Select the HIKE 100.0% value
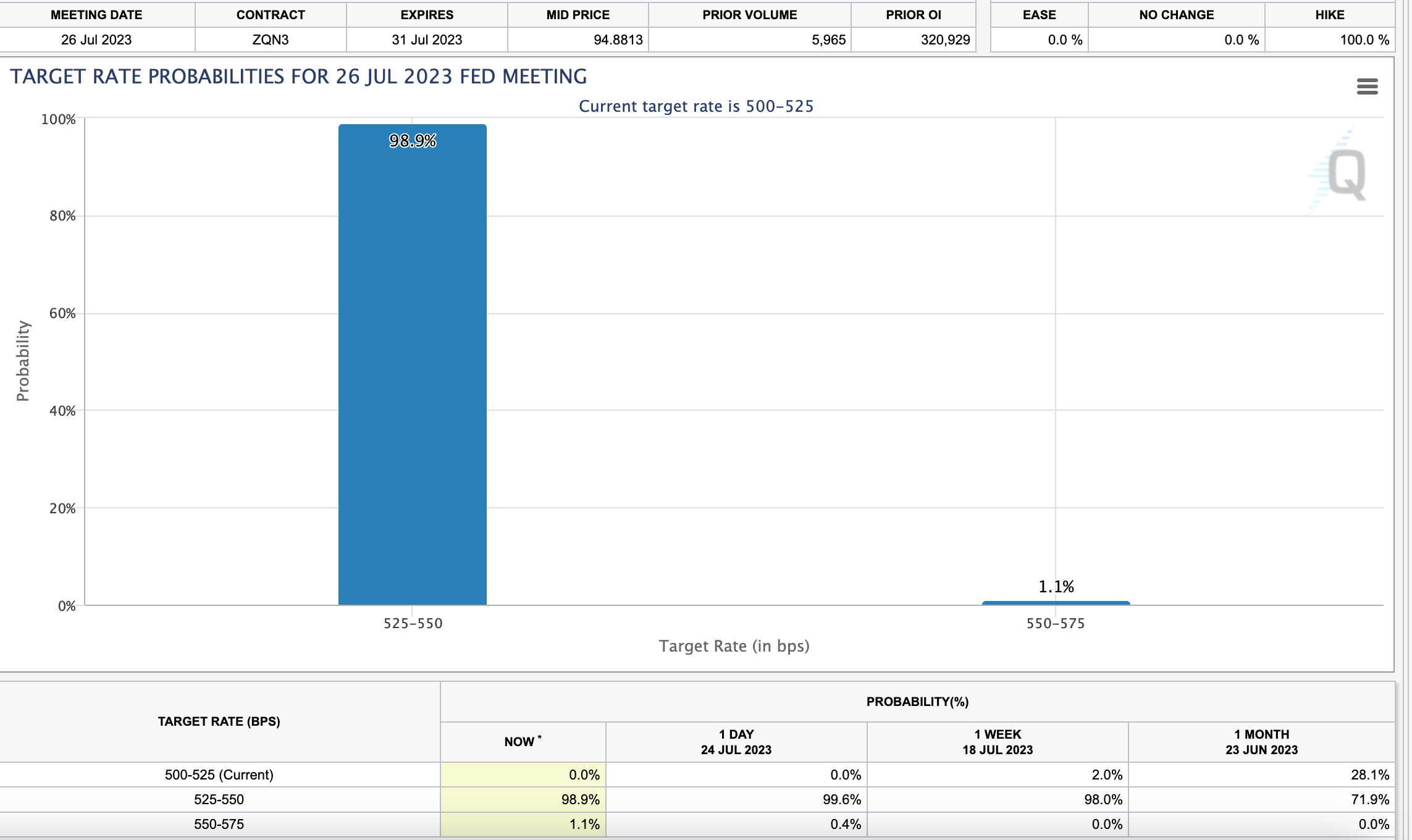Screen dimensions: 1412x840 point(1364,40)
